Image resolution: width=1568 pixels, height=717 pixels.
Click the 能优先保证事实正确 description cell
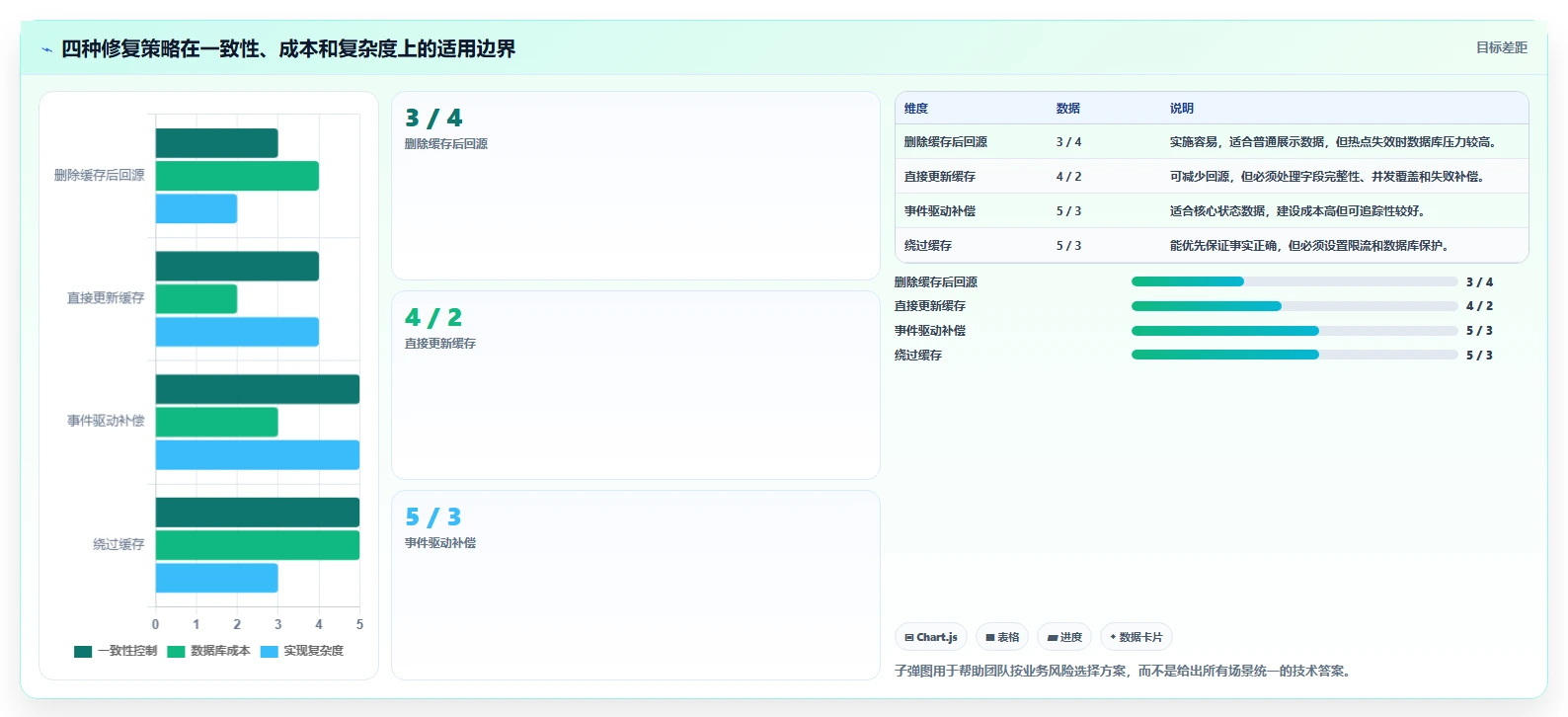tap(1311, 246)
